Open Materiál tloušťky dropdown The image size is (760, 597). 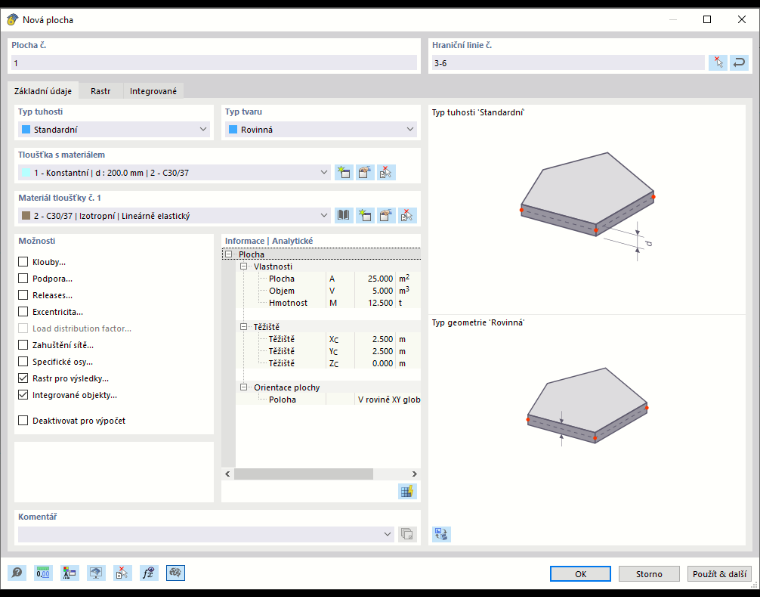tap(174, 216)
